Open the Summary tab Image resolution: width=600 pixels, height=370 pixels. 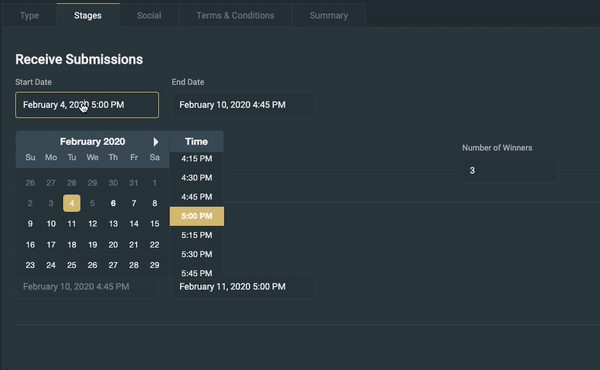pyautogui.click(x=329, y=16)
